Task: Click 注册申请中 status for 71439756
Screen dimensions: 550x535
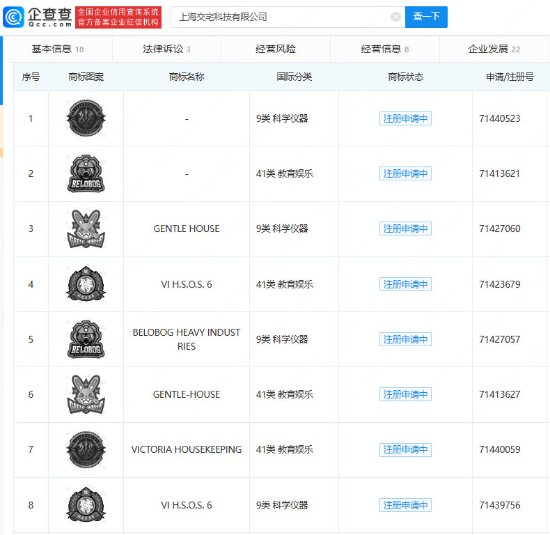Action: click(405, 505)
